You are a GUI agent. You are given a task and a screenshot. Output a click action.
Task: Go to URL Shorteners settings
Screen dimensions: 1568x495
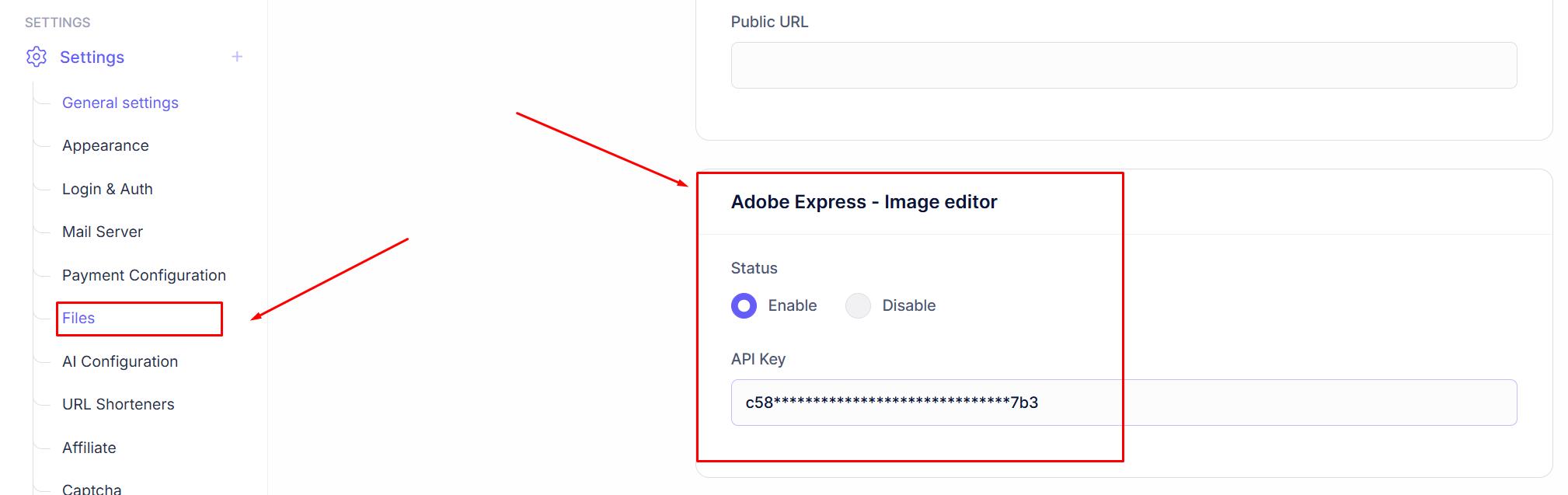(x=118, y=404)
